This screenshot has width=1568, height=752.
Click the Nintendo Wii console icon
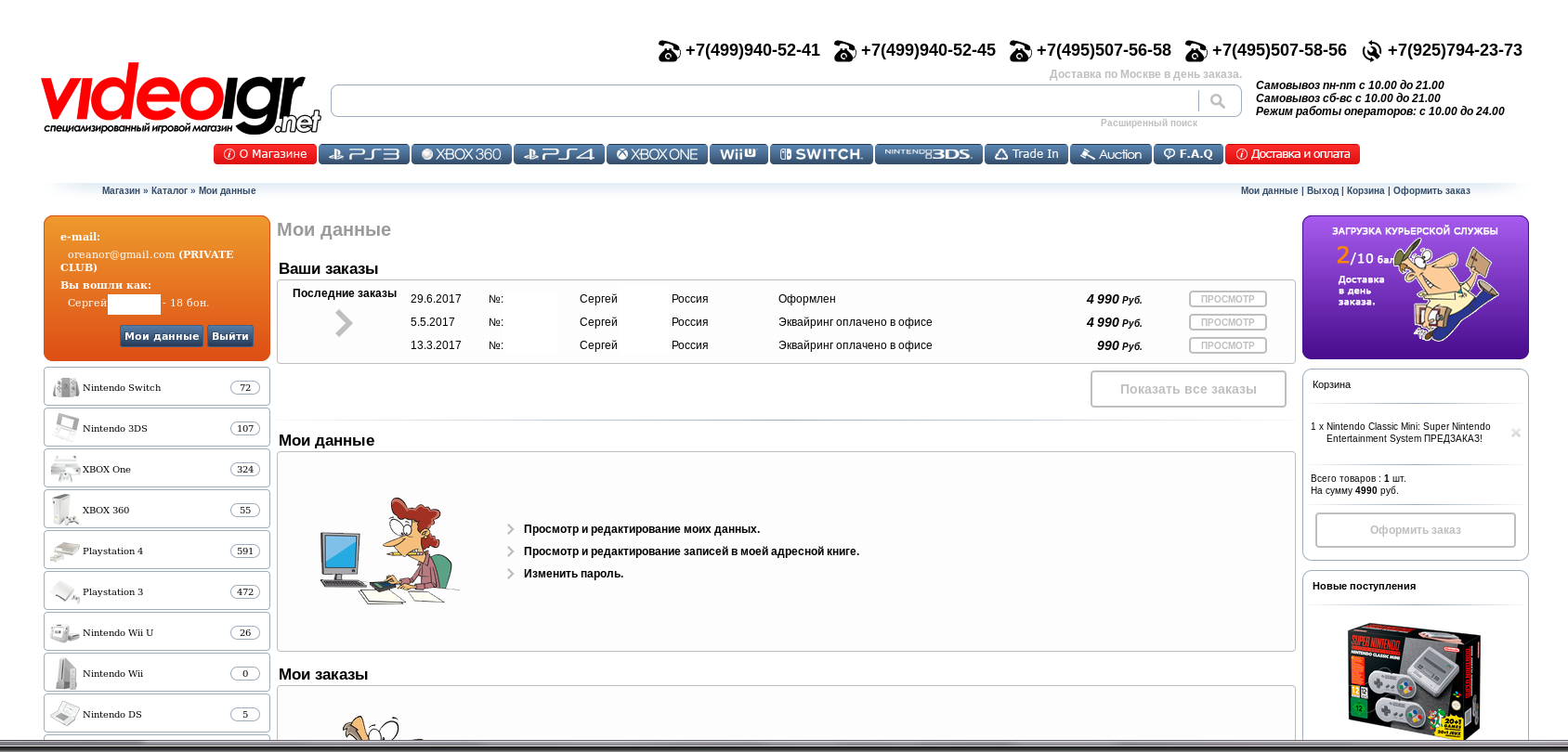coord(65,673)
